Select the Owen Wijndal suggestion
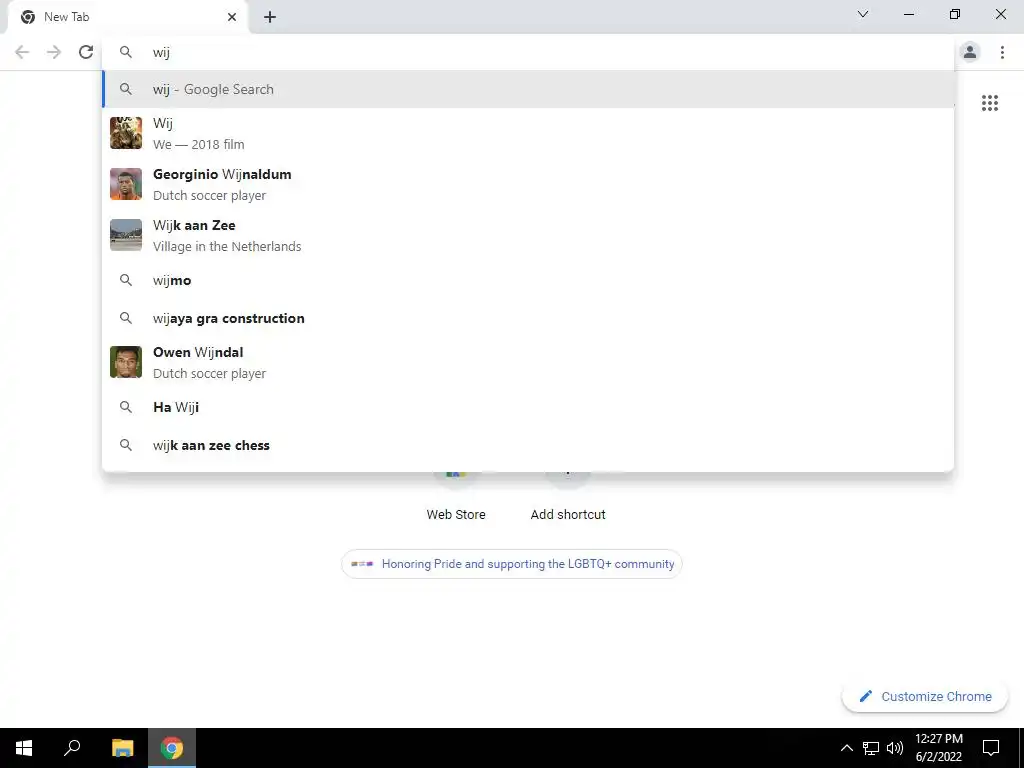 (528, 362)
